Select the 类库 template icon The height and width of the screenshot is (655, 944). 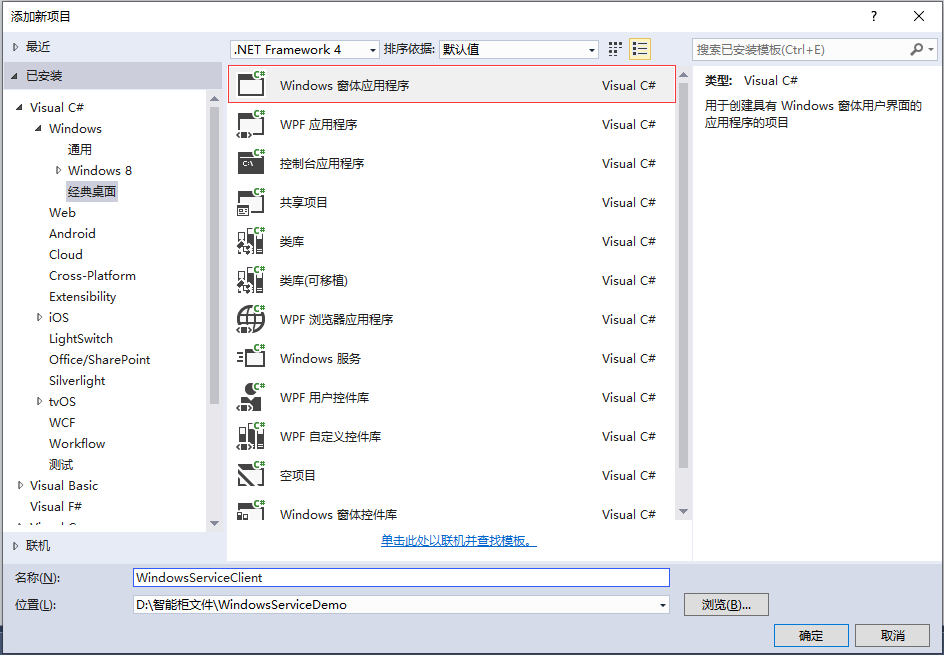click(x=251, y=241)
